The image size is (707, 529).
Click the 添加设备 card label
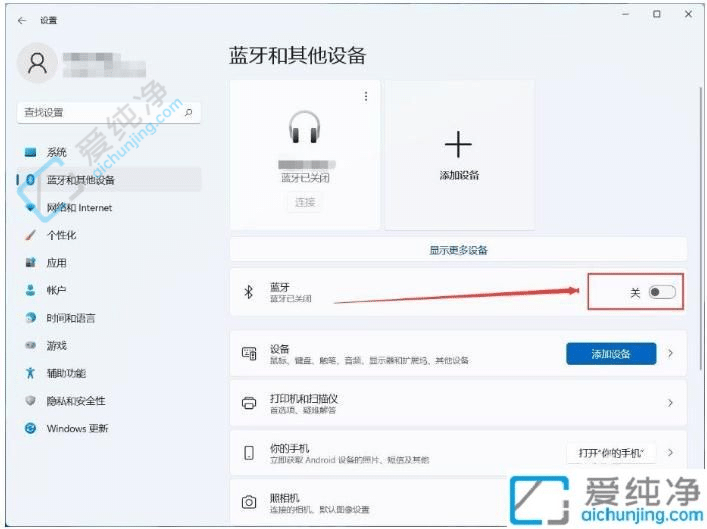(x=459, y=175)
